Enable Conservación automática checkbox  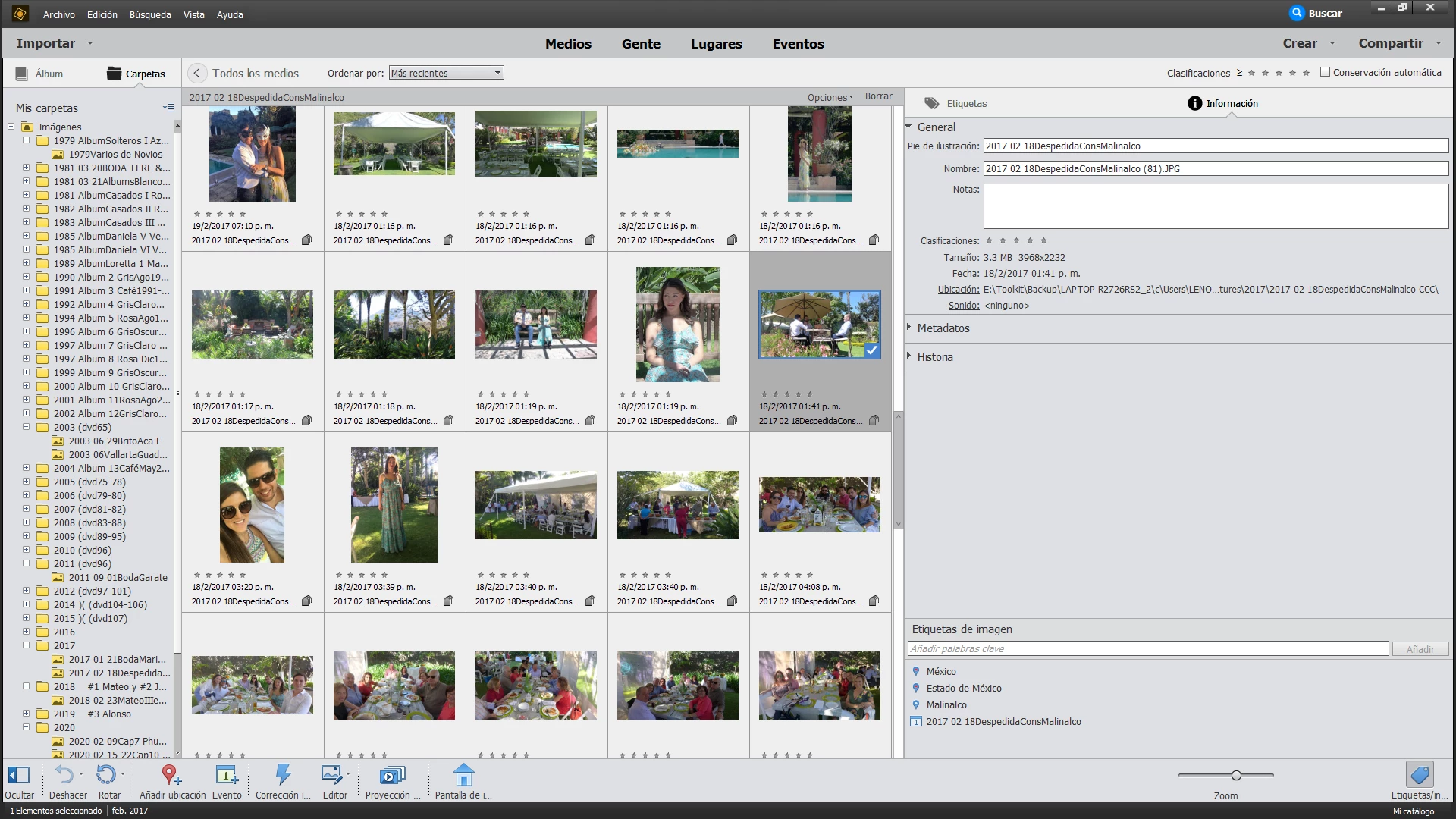[1325, 72]
